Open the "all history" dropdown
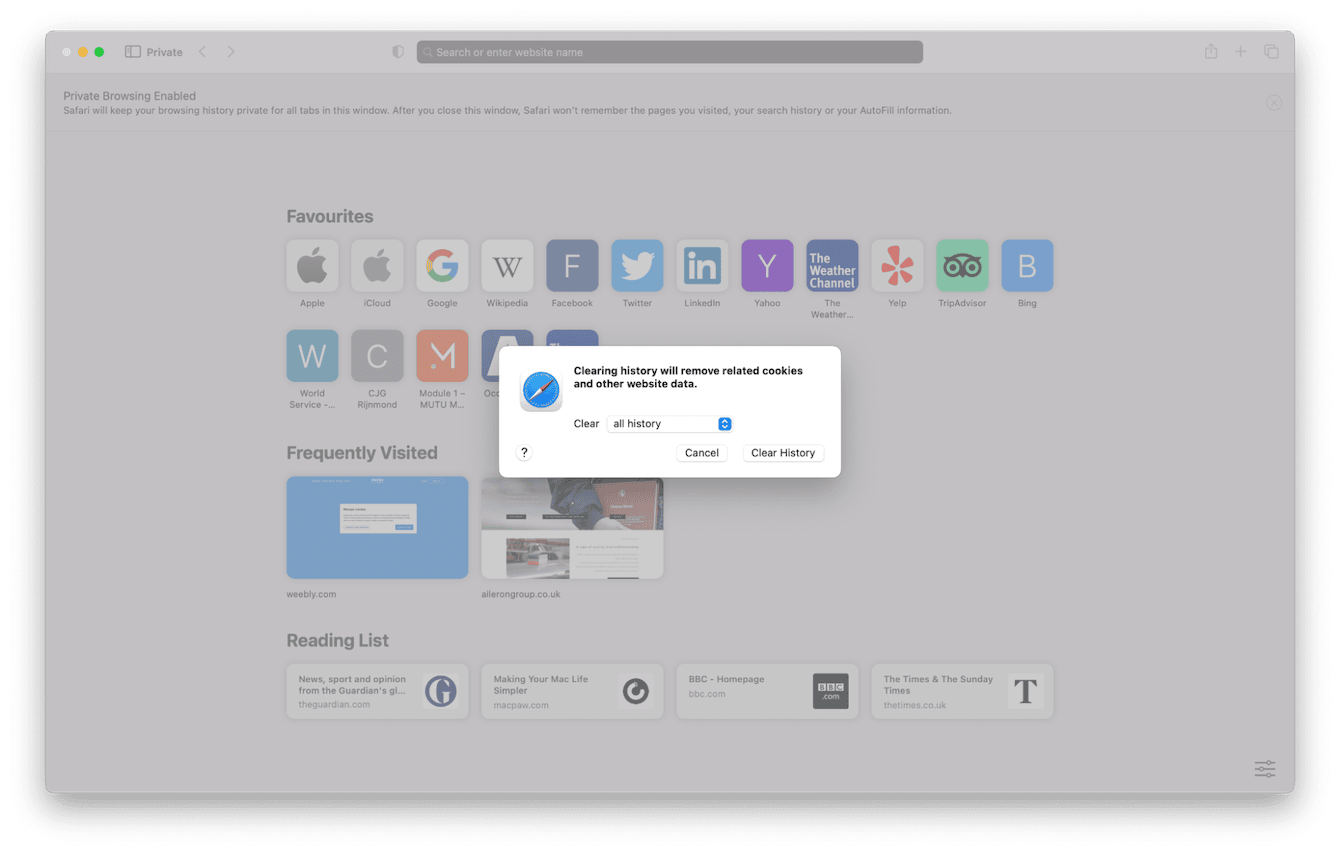This screenshot has width=1340, height=853. point(669,423)
